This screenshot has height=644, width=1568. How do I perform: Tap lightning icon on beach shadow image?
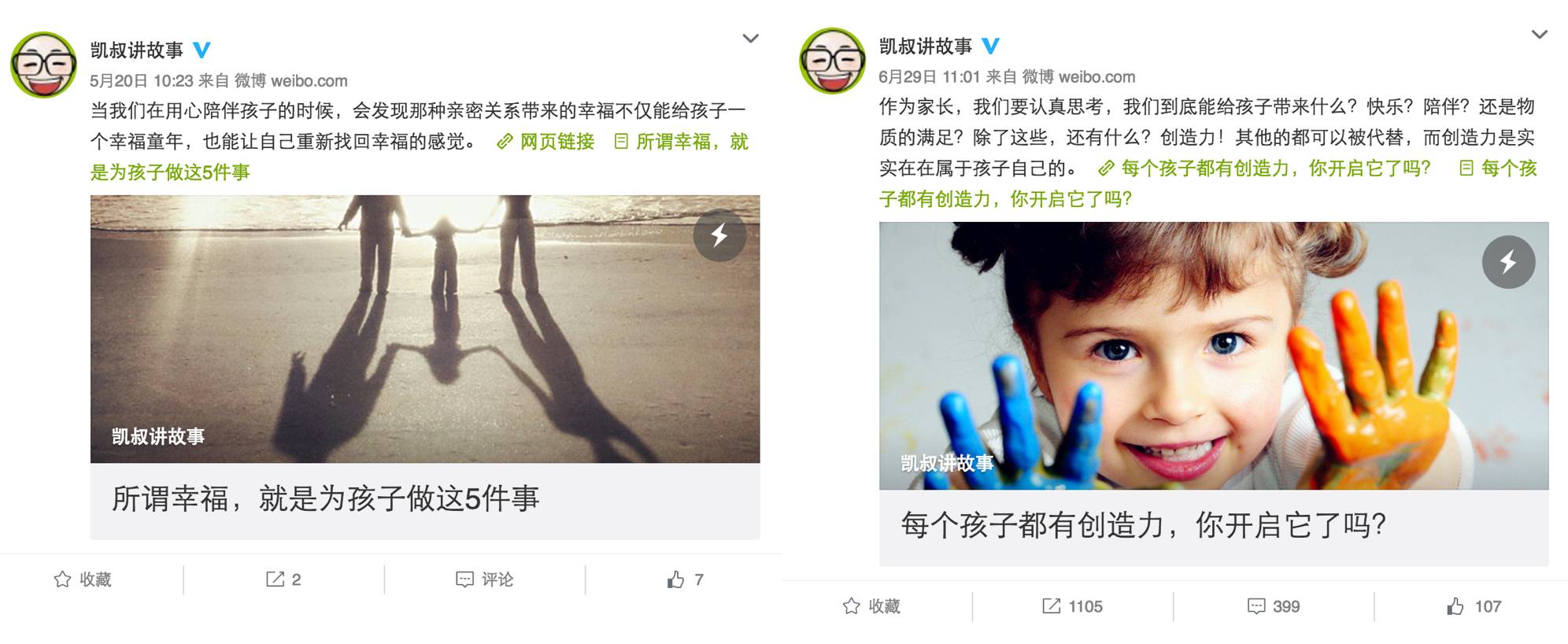click(x=719, y=235)
